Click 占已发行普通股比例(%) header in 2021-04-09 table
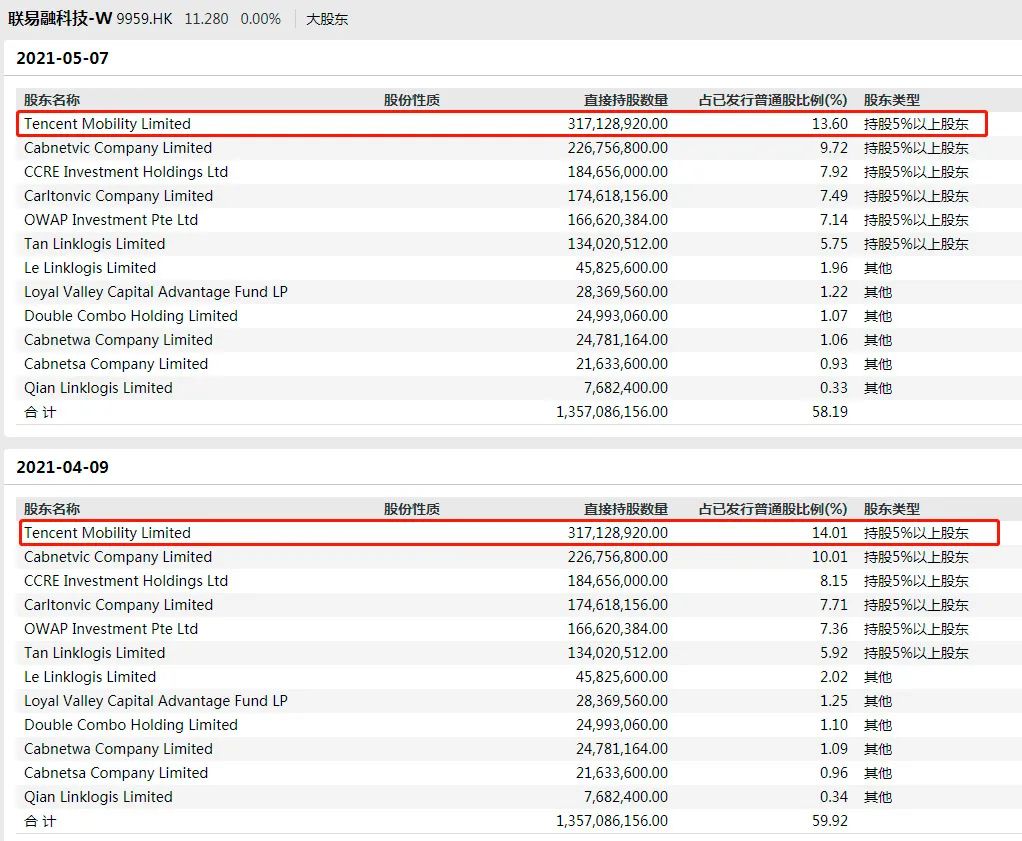 [x=772, y=509]
